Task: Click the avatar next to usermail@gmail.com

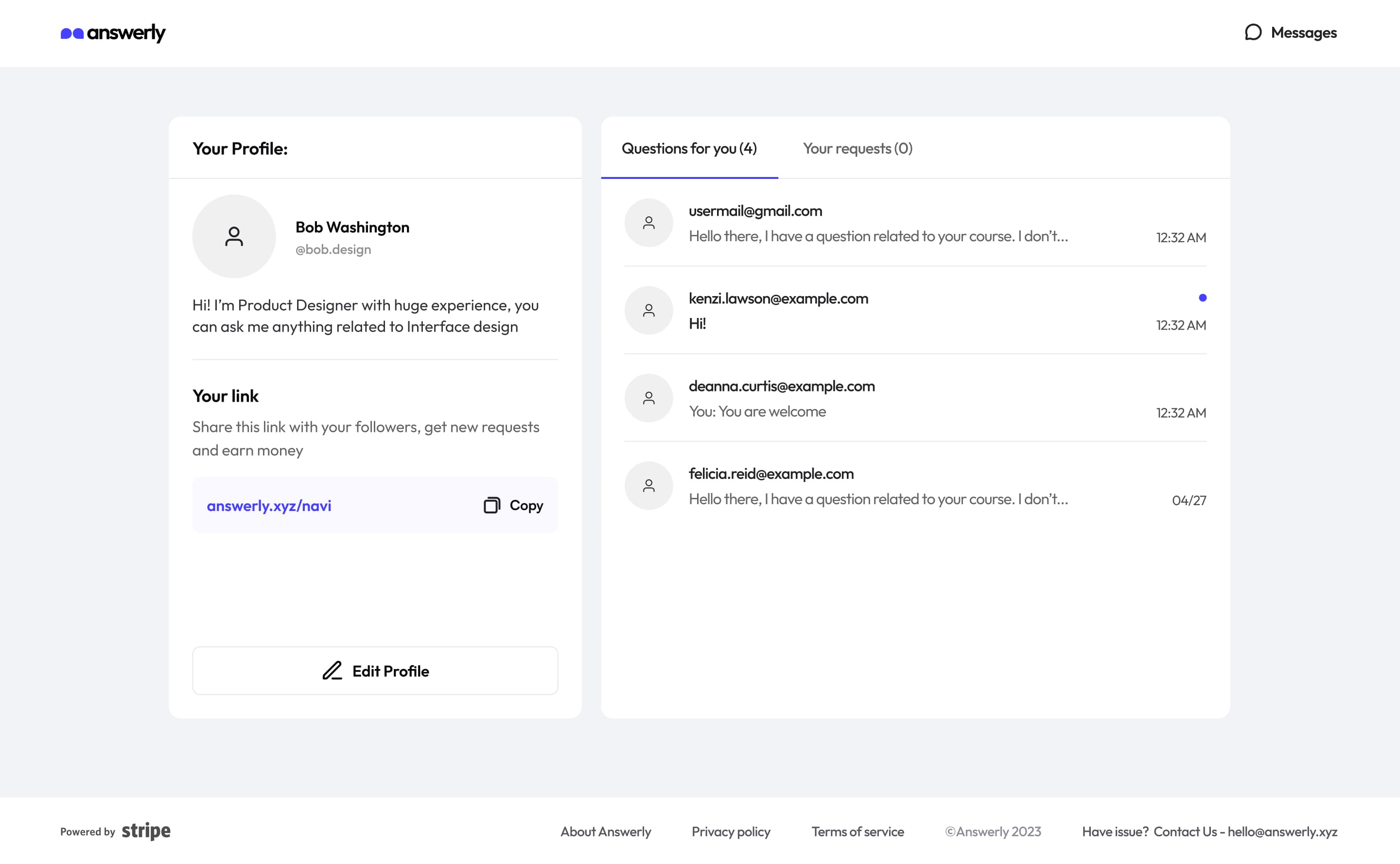Action: tap(649, 223)
